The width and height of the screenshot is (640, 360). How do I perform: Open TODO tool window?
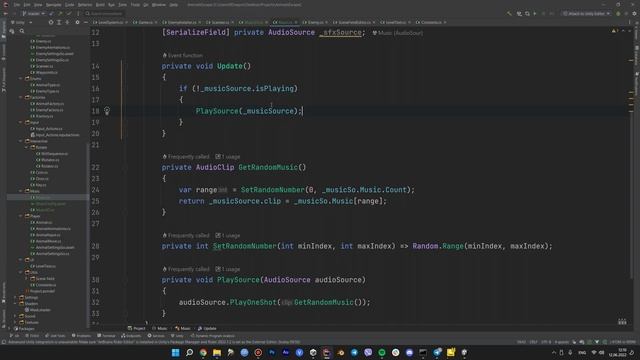(x=32, y=336)
